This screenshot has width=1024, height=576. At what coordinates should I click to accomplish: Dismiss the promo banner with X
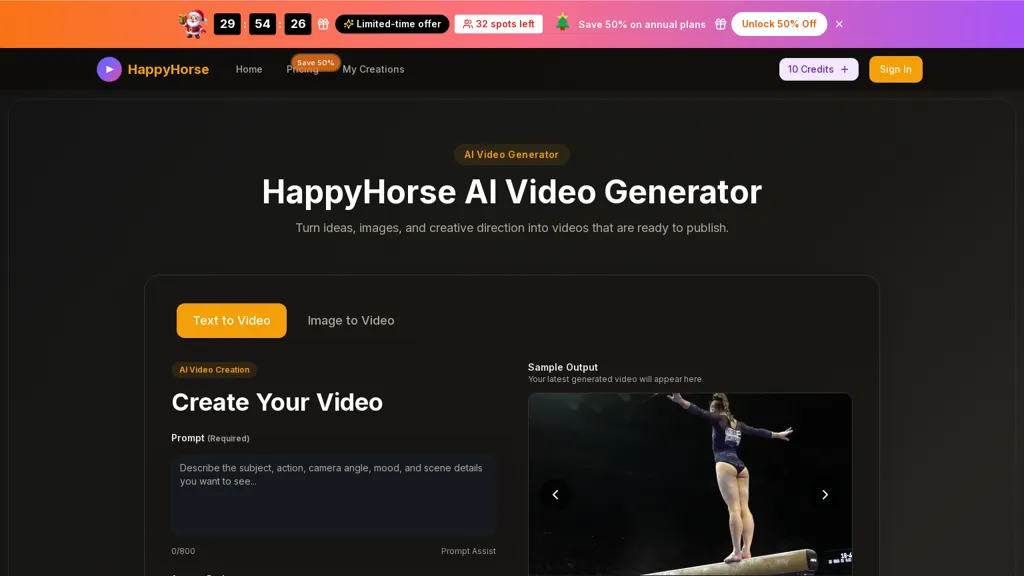pos(839,24)
